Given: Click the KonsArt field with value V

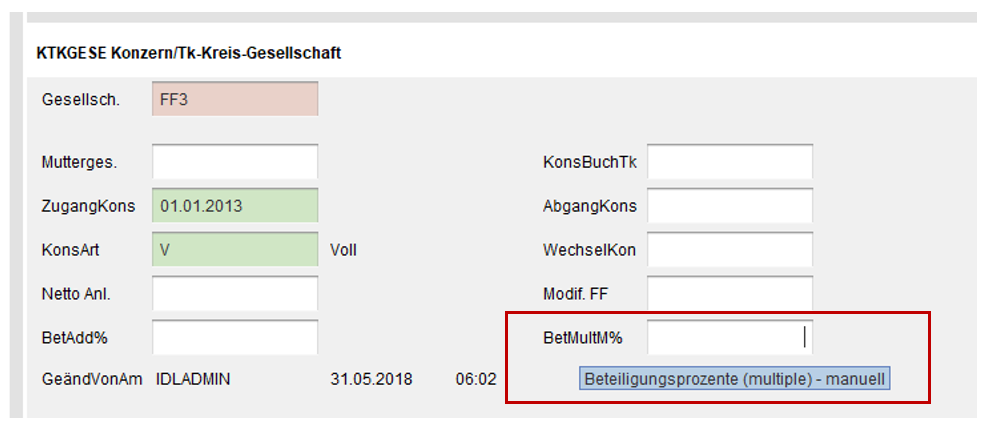Looking at the screenshot, I should coord(235,250).
